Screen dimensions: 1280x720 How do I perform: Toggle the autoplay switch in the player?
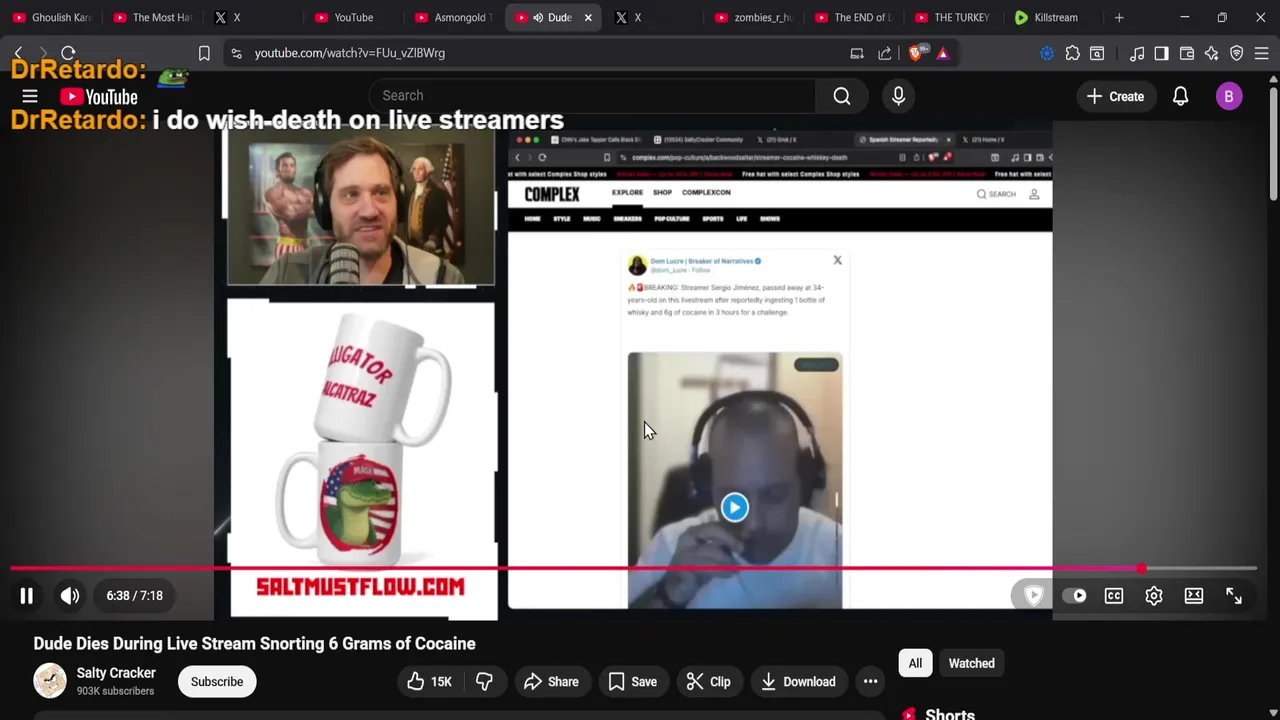[x=1074, y=596]
